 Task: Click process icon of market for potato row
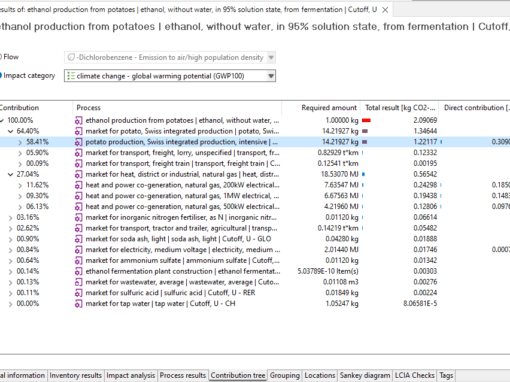pyautogui.click(x=78, y=131)
